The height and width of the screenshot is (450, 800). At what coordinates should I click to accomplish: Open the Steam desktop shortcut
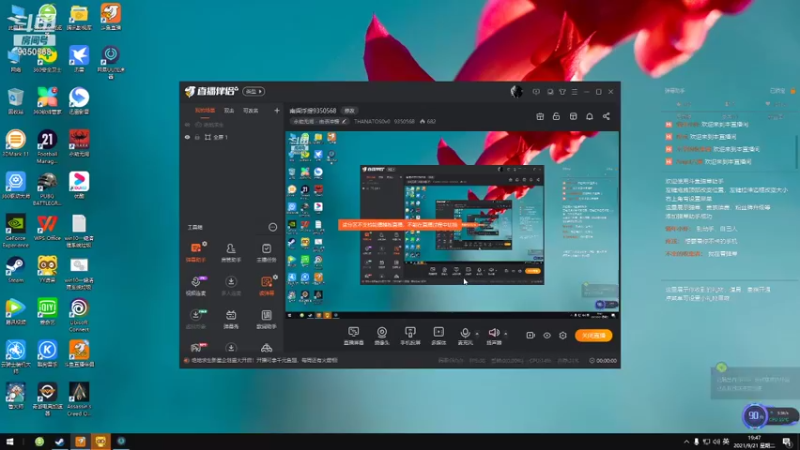click(x=15, y=270)
